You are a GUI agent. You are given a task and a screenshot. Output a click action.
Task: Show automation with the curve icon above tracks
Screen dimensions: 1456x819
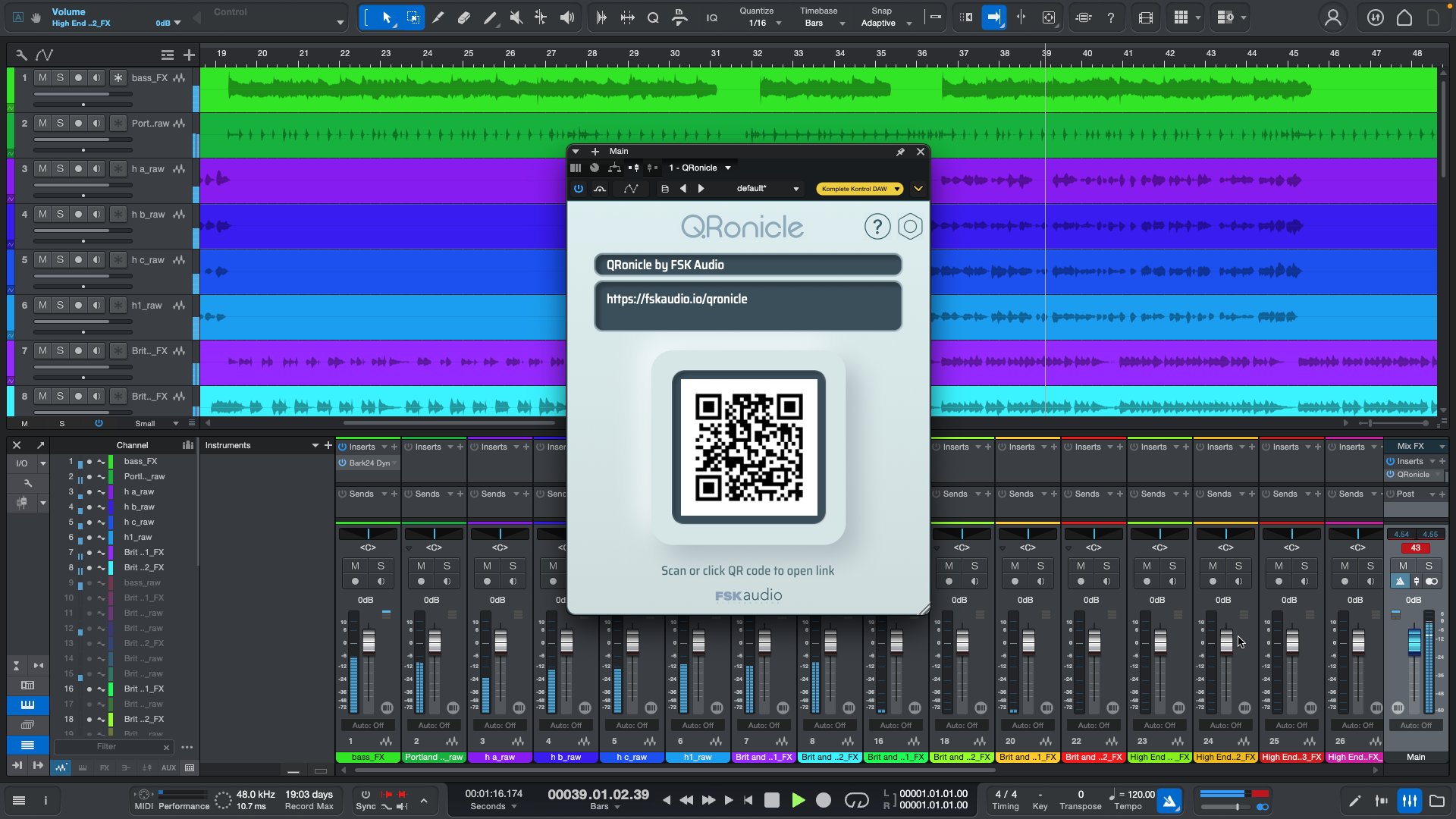(x=44, y=55)
